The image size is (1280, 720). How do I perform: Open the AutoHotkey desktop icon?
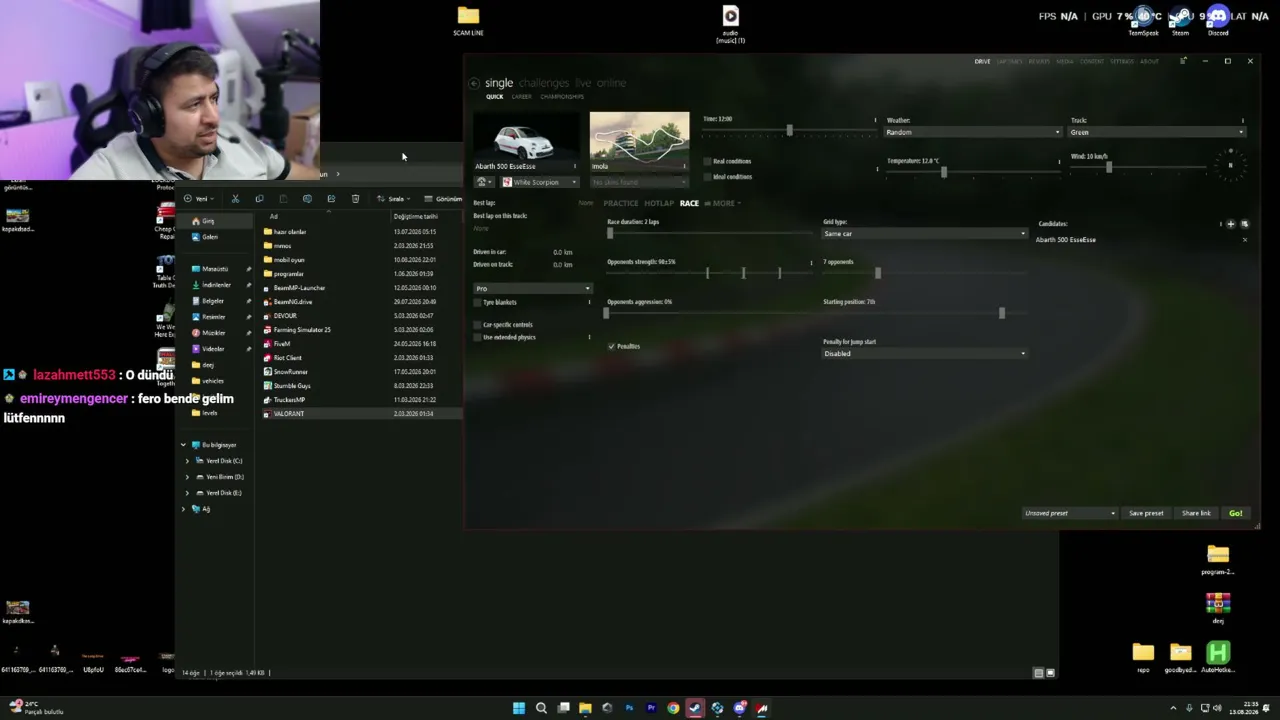click(x=1218, y=657)
